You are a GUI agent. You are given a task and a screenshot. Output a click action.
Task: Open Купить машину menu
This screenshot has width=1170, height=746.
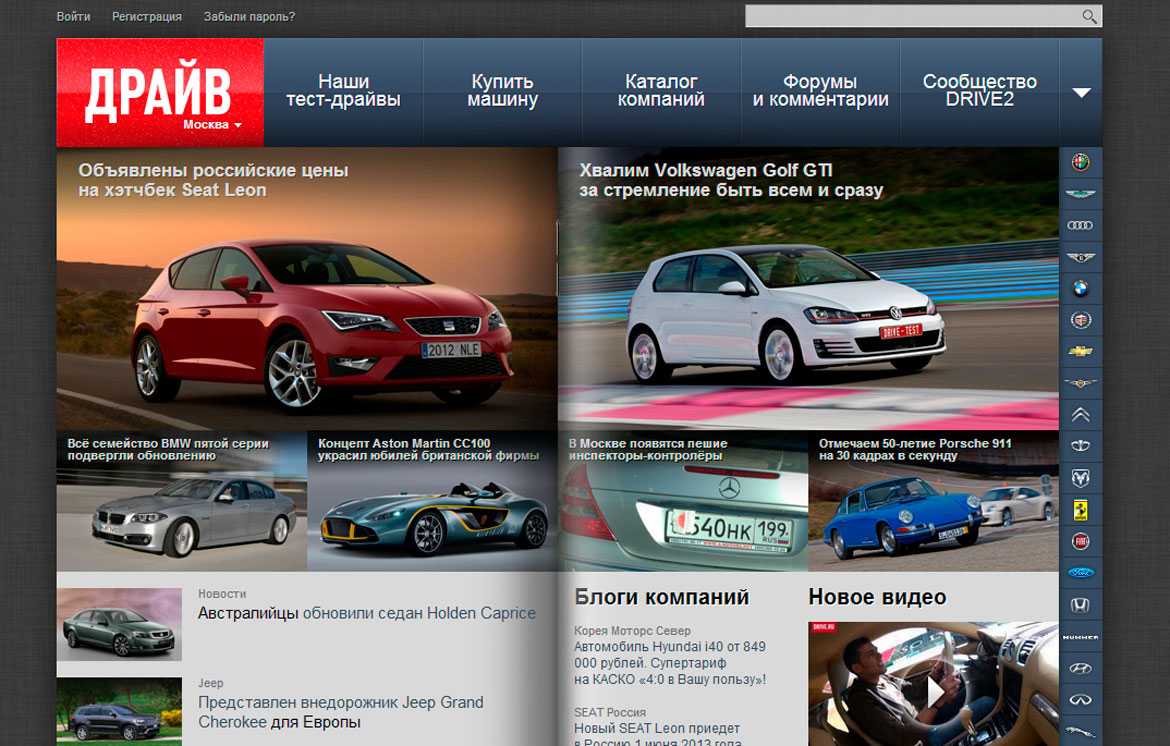point(502,91)
